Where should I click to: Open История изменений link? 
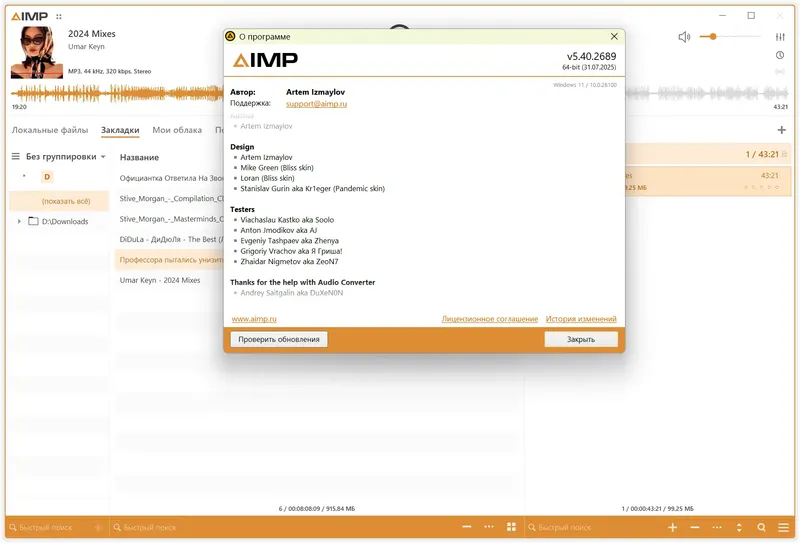(x=581, y=319)
